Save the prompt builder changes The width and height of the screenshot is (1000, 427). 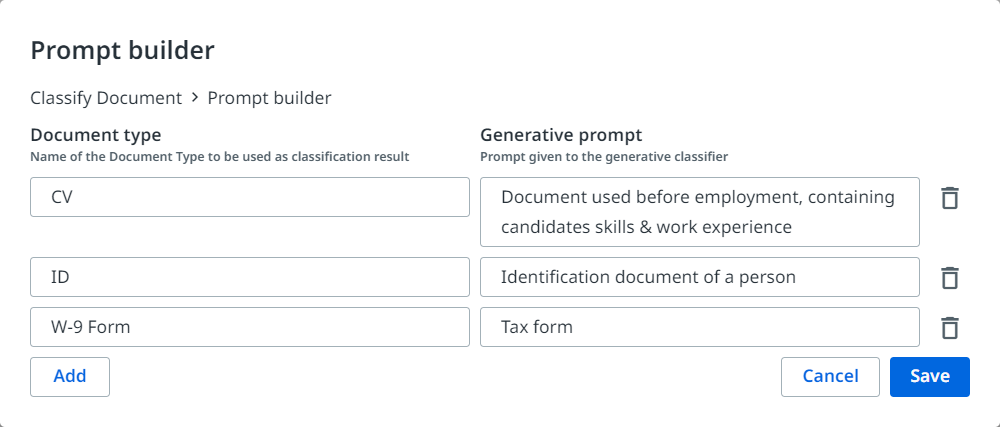point(929,377)
